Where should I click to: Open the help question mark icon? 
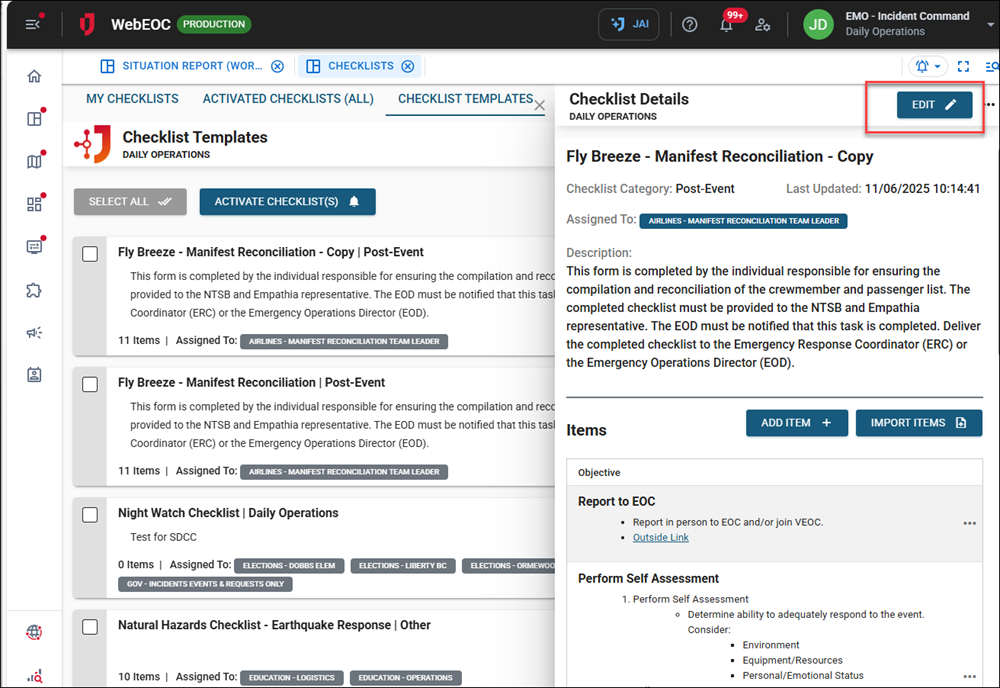(689, 25)
